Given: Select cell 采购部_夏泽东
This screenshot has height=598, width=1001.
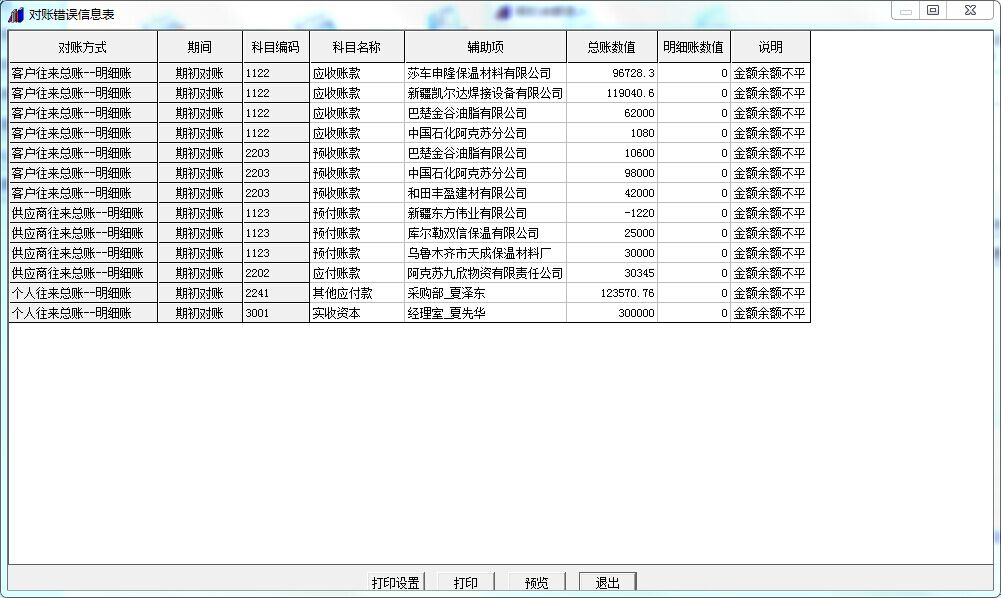Looking at the screenshot, I should [485, 293].
